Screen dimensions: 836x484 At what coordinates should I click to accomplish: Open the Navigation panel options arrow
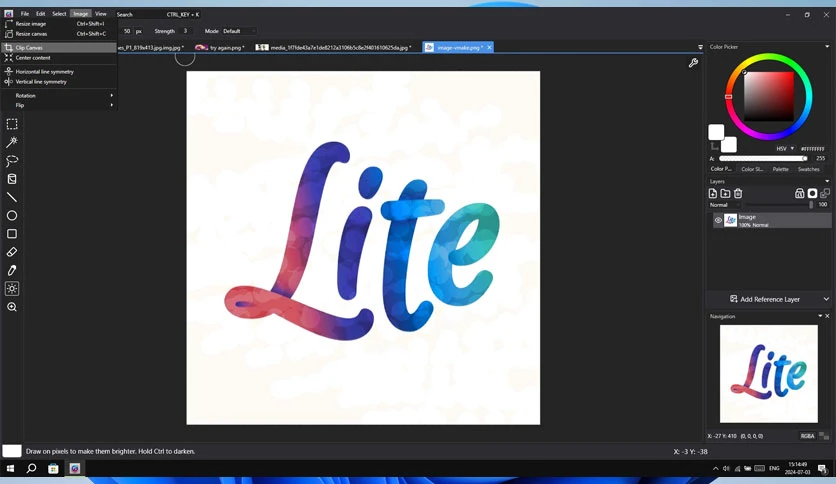point(820,316)
